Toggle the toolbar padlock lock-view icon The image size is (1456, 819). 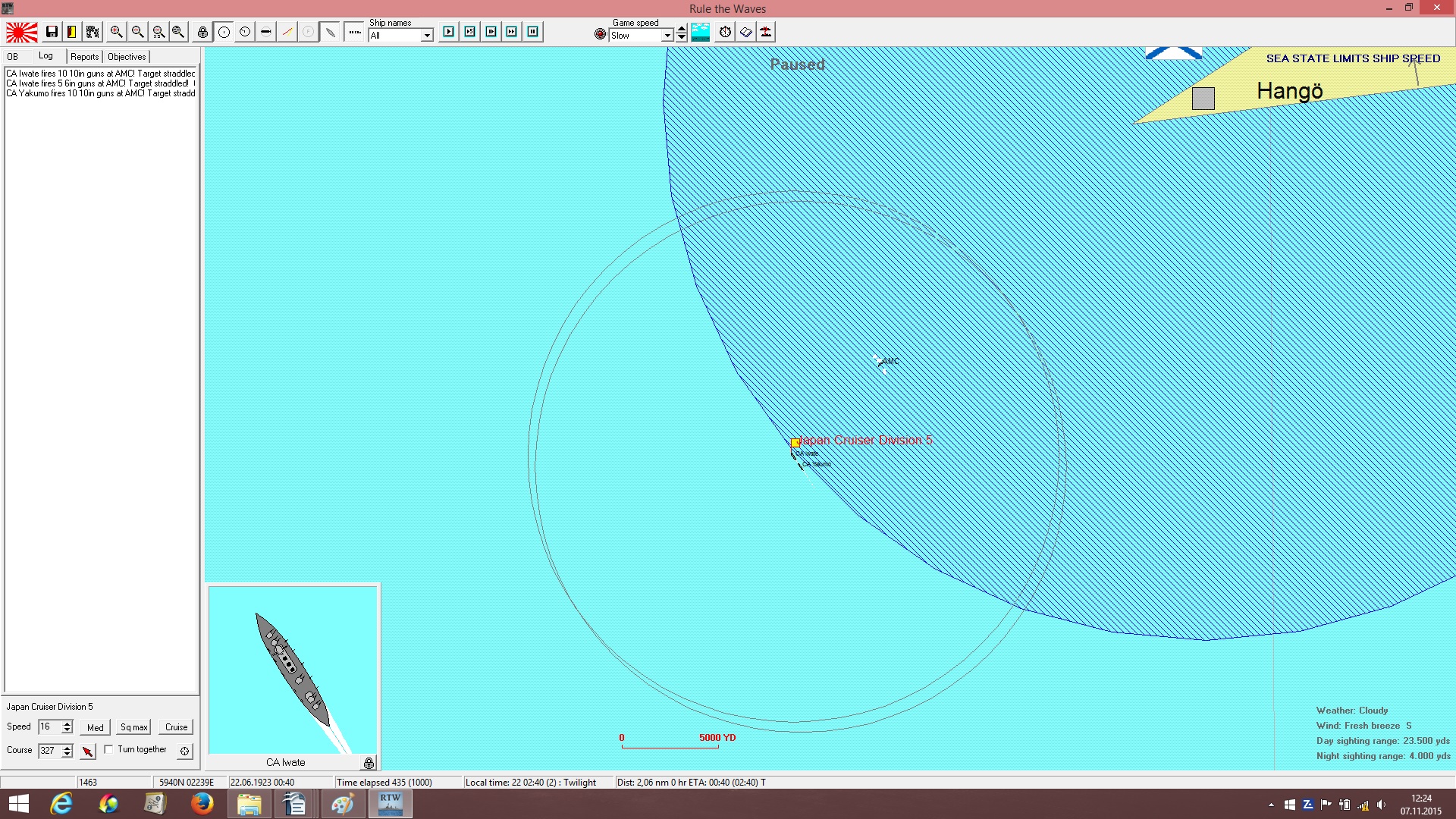click(x=202, y=32)
